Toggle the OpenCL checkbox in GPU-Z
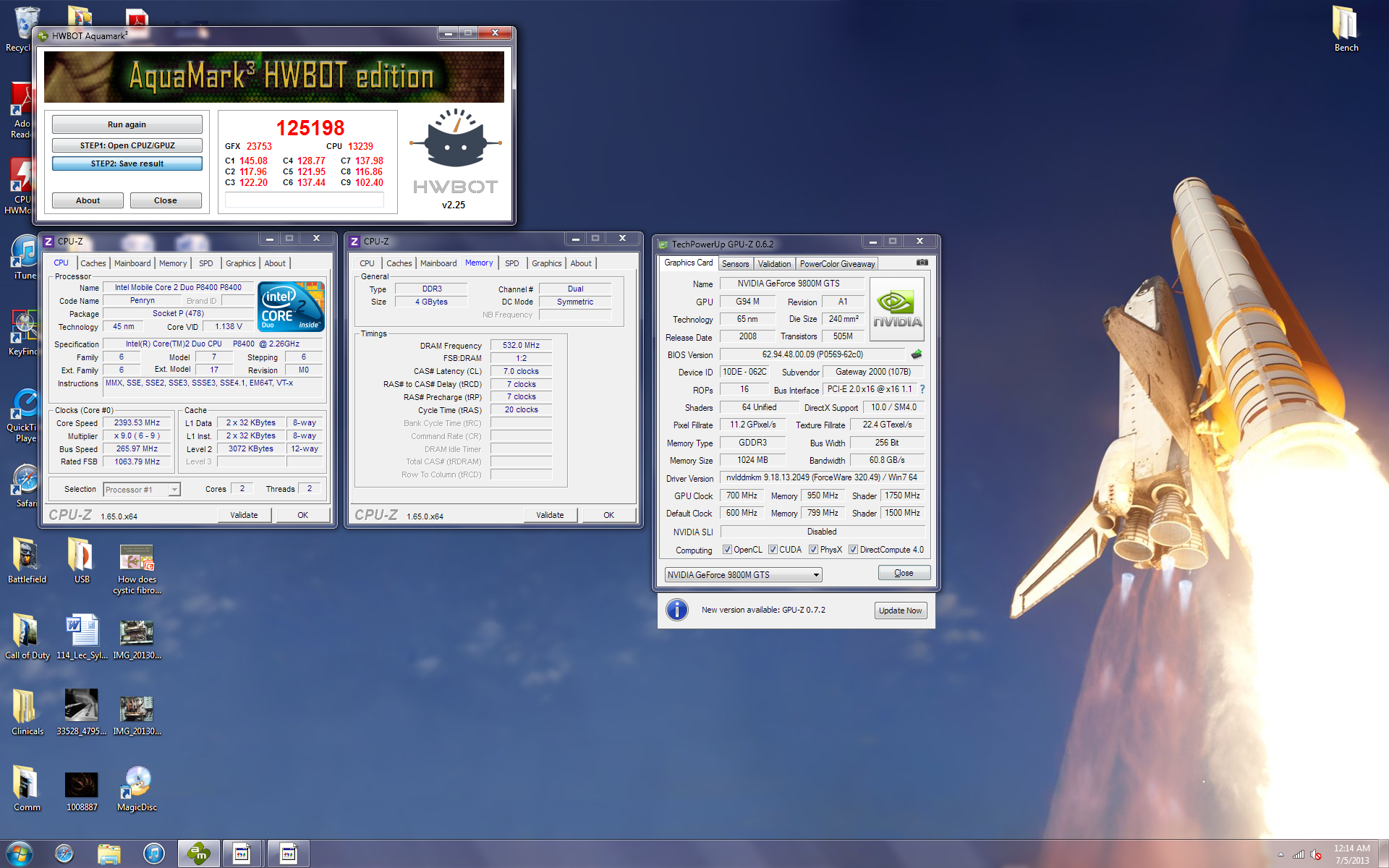The width and height of the screenshot is (1389, 868). (x=727, y=550)
